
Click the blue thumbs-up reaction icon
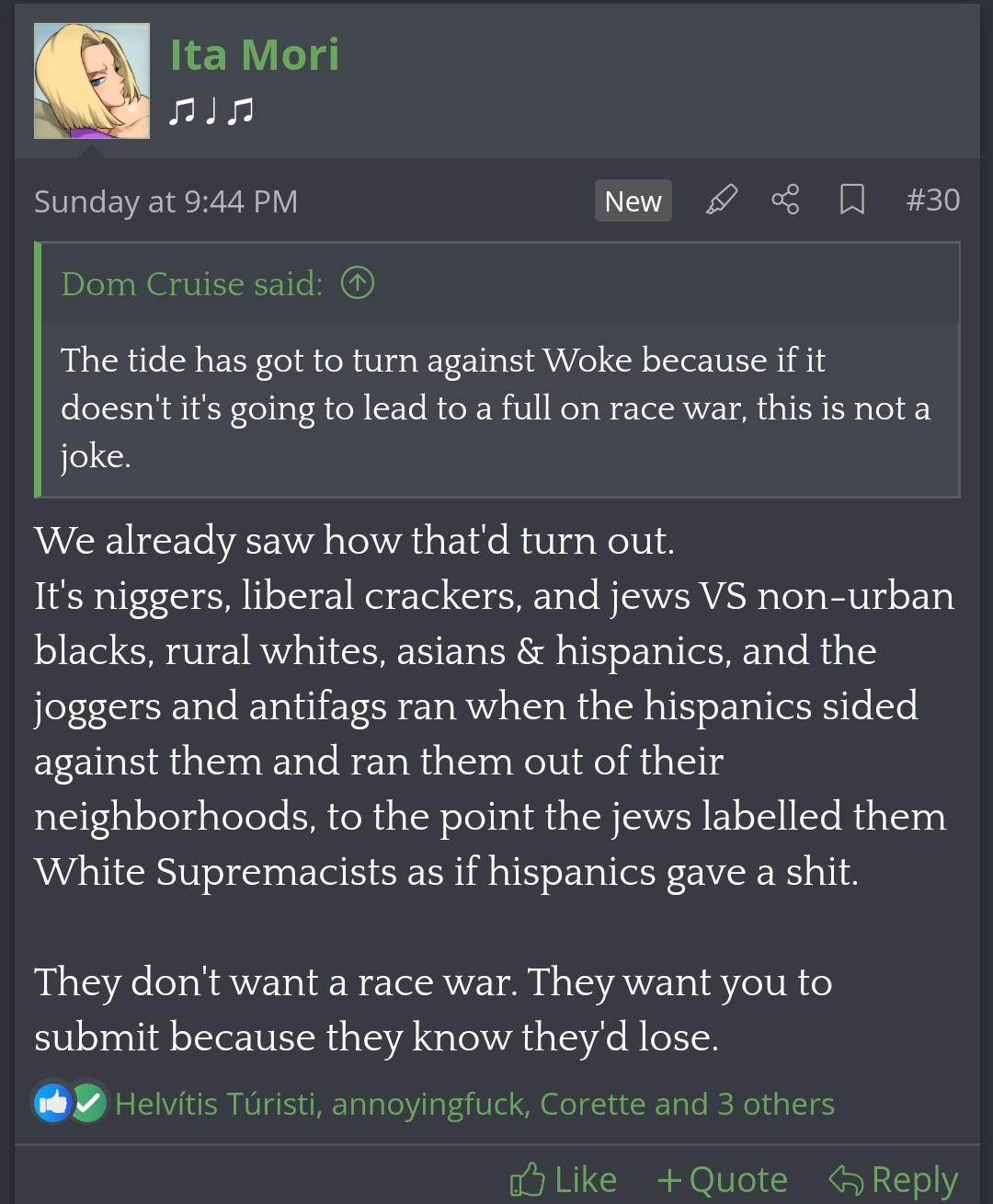pos(53,1102)
